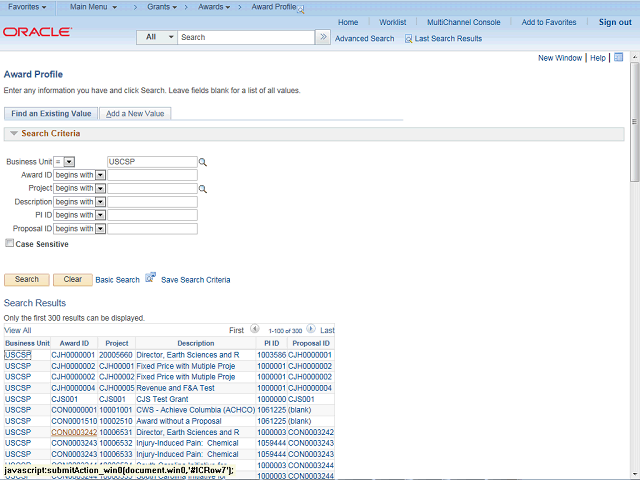640x480 pixels.
Task: Click the First results link
Action: coord(236,330)
